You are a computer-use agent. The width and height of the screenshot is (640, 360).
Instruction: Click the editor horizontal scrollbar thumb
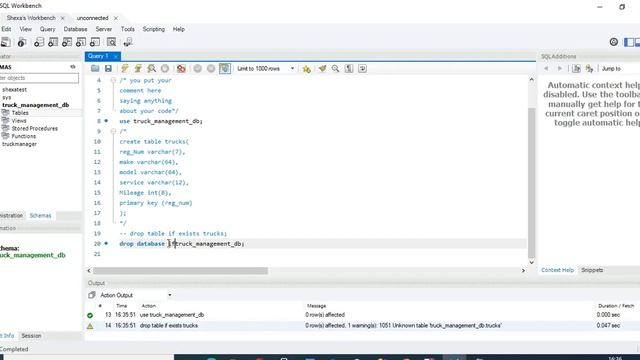coord(180,271)
